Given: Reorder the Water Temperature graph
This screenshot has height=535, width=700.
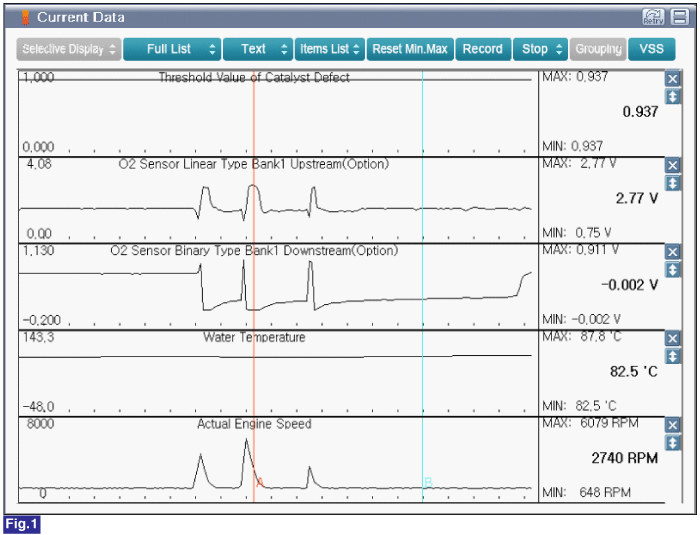Looking at the screenshot, I should pyautogui.click(x=672, y=356).
